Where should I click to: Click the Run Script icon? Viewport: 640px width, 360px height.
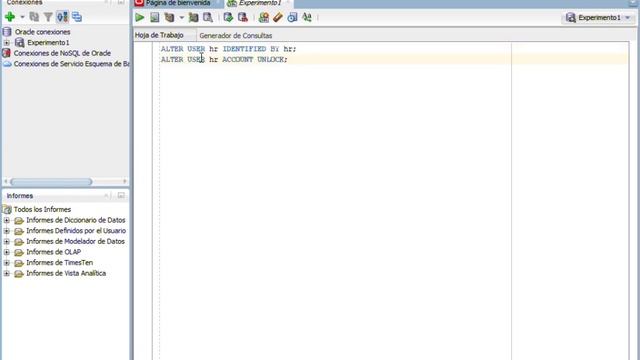pyautogui.click(x=154, y=17)
